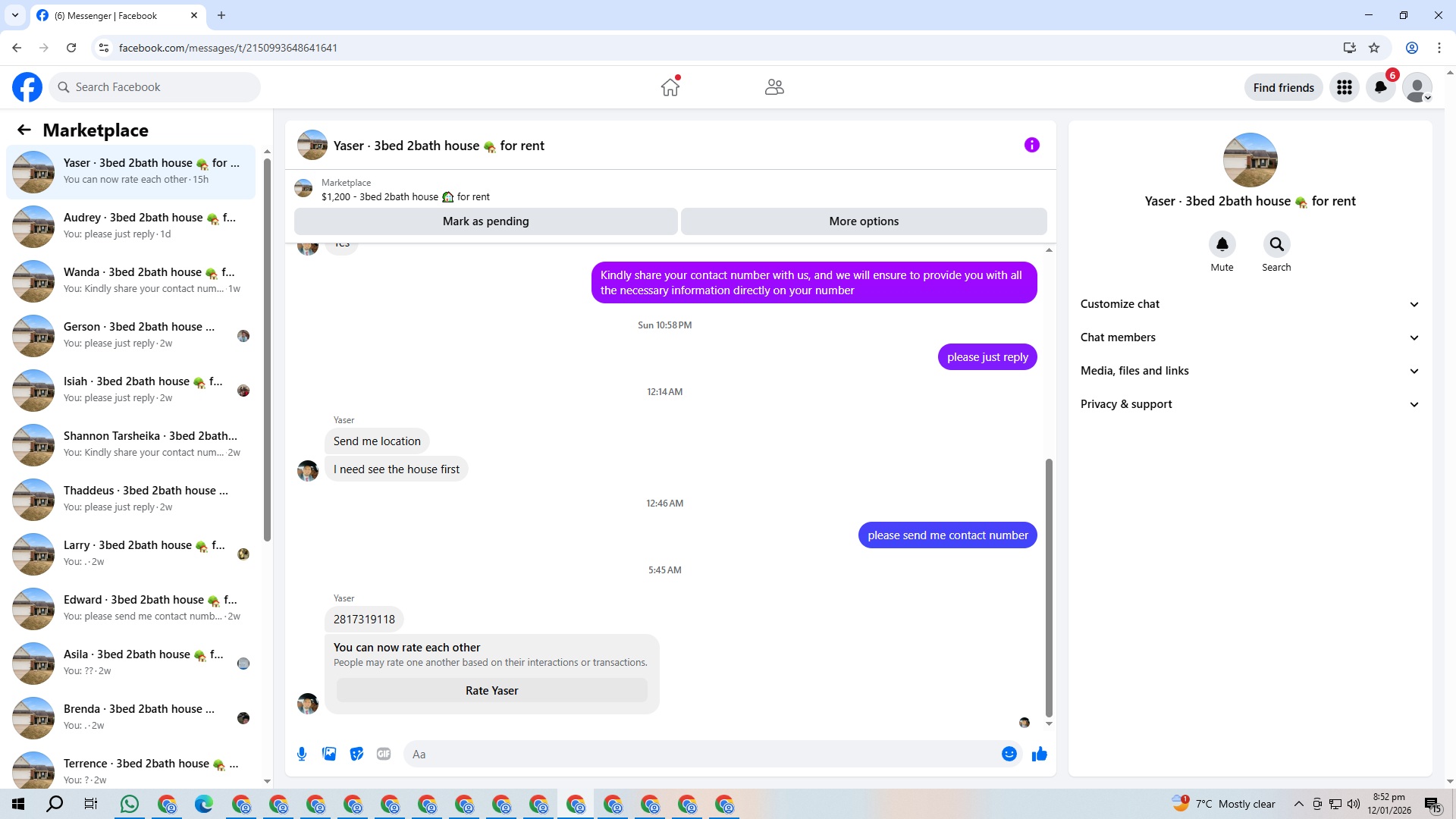Send a thumbs-up like
The height and width of the screenshot is (819, 1456).
1039,754
